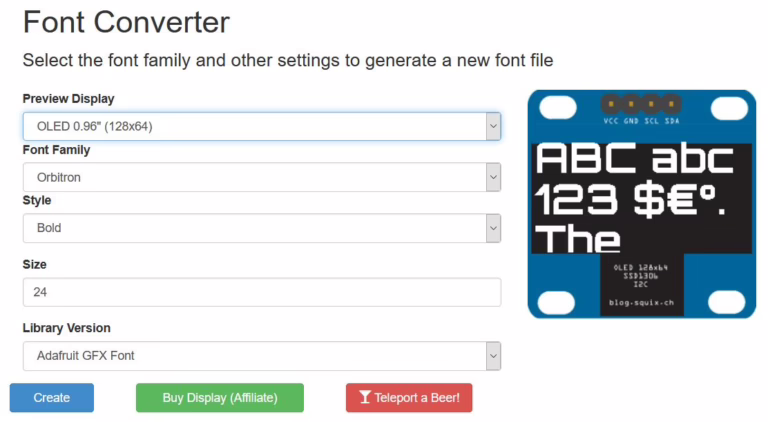
Task: Click the cocktail glass icon on Teleport button
Action: click(x=365, y=398)
